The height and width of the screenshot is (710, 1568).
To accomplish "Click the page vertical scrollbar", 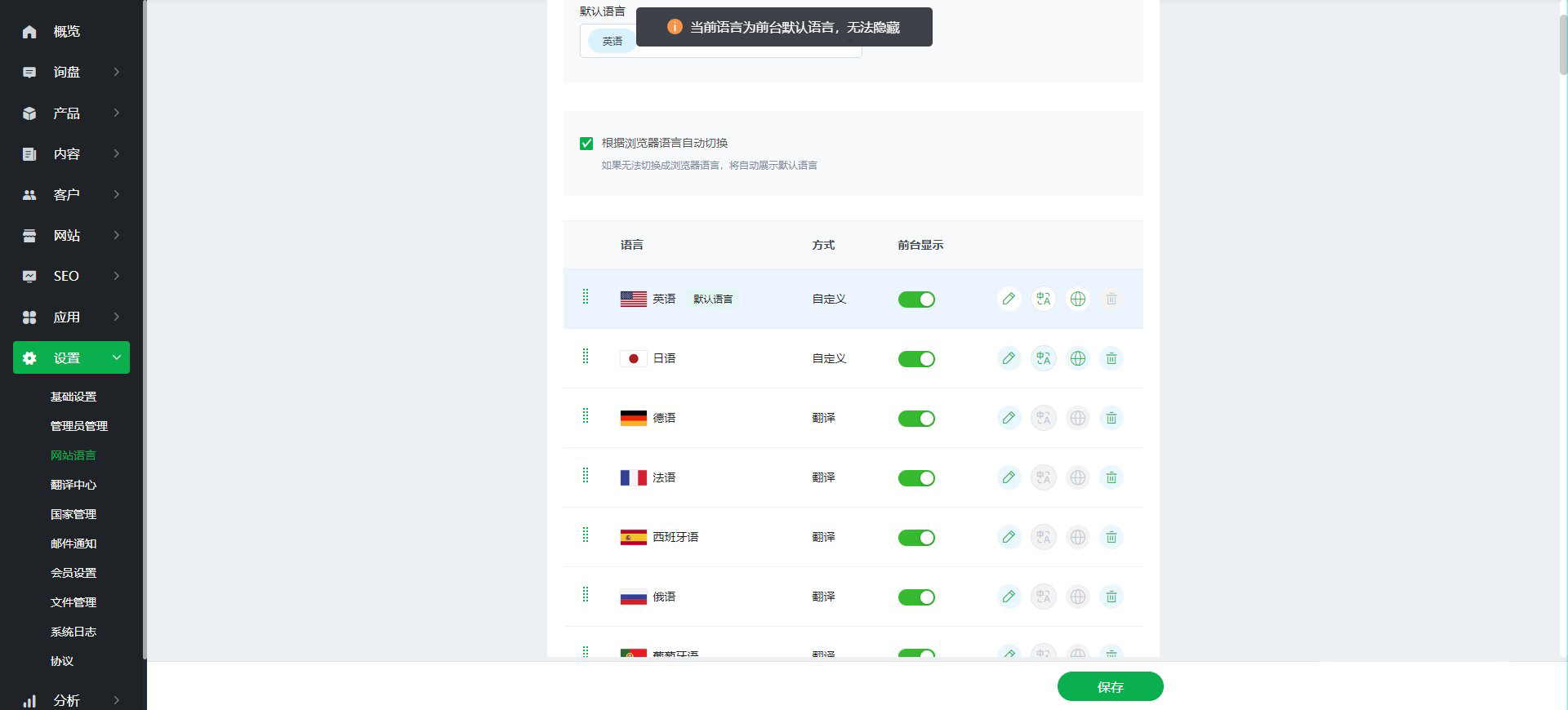I will tap(1563, 45).
